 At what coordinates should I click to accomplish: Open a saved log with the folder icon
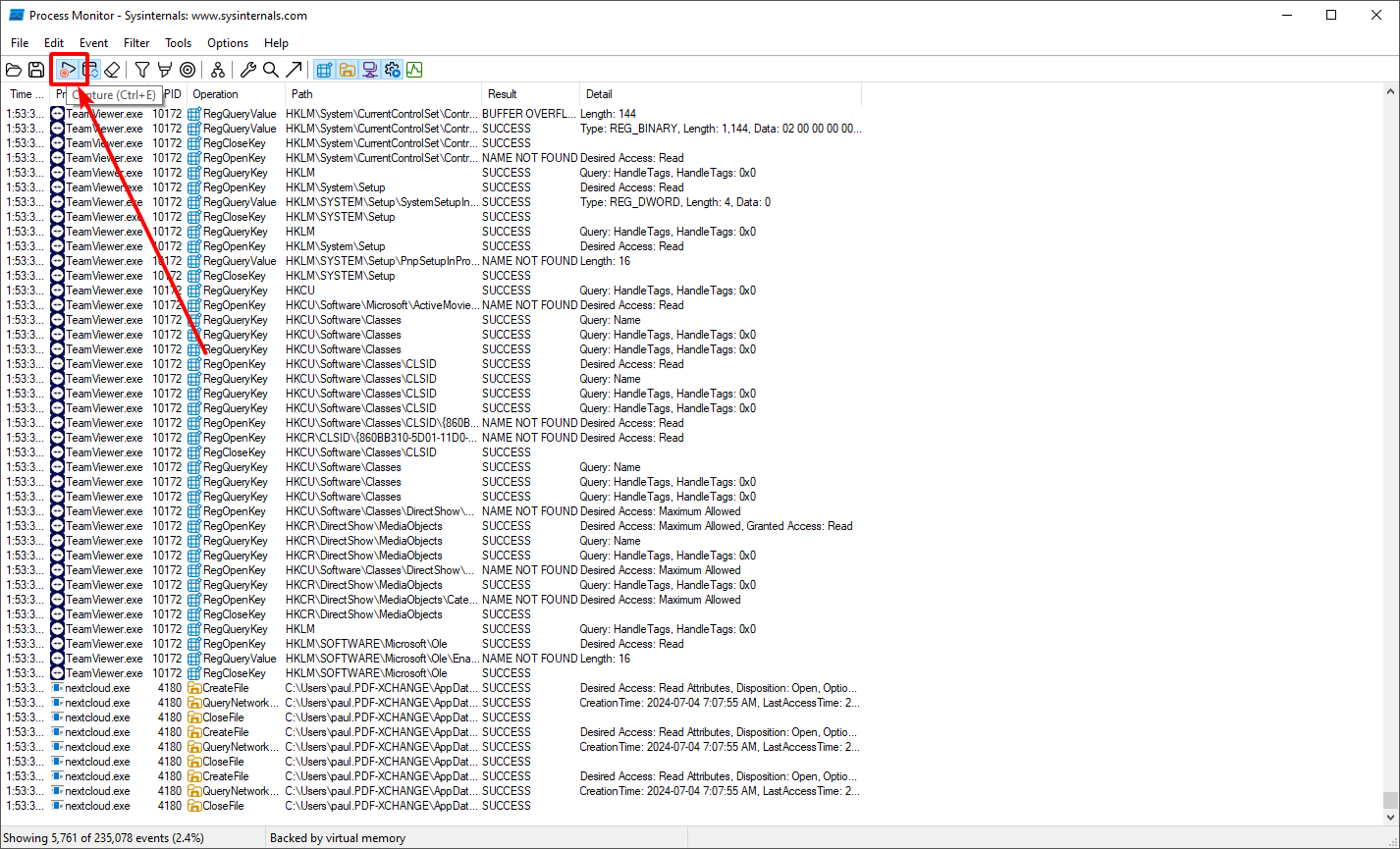tap(13, 69)
